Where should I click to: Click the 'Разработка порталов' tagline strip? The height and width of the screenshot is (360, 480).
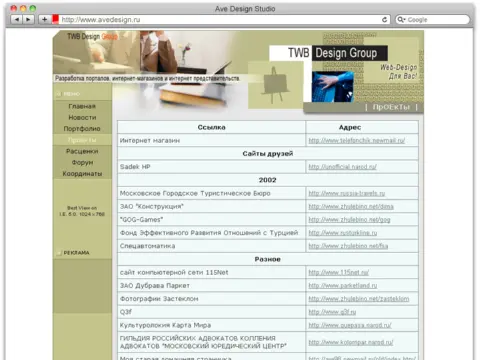[x=147, y=79]
